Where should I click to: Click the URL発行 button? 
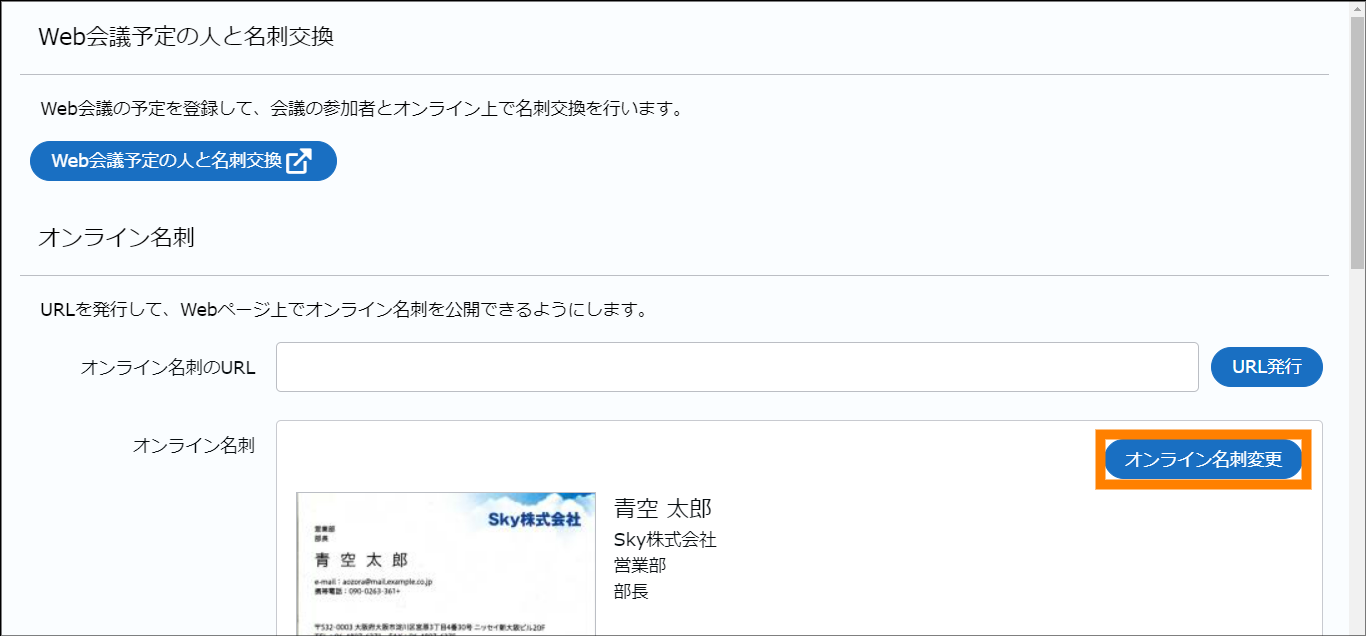point(1266,367)
